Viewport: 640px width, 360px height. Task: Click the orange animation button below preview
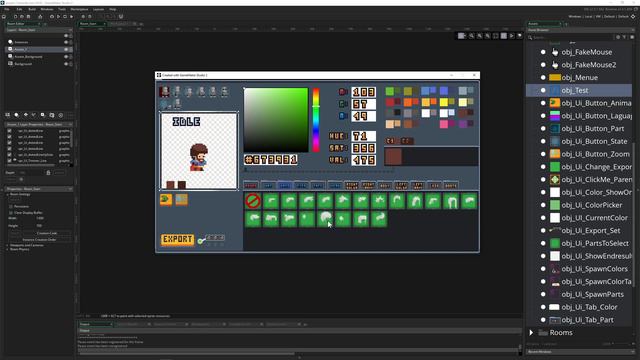(x=166, y=199)
